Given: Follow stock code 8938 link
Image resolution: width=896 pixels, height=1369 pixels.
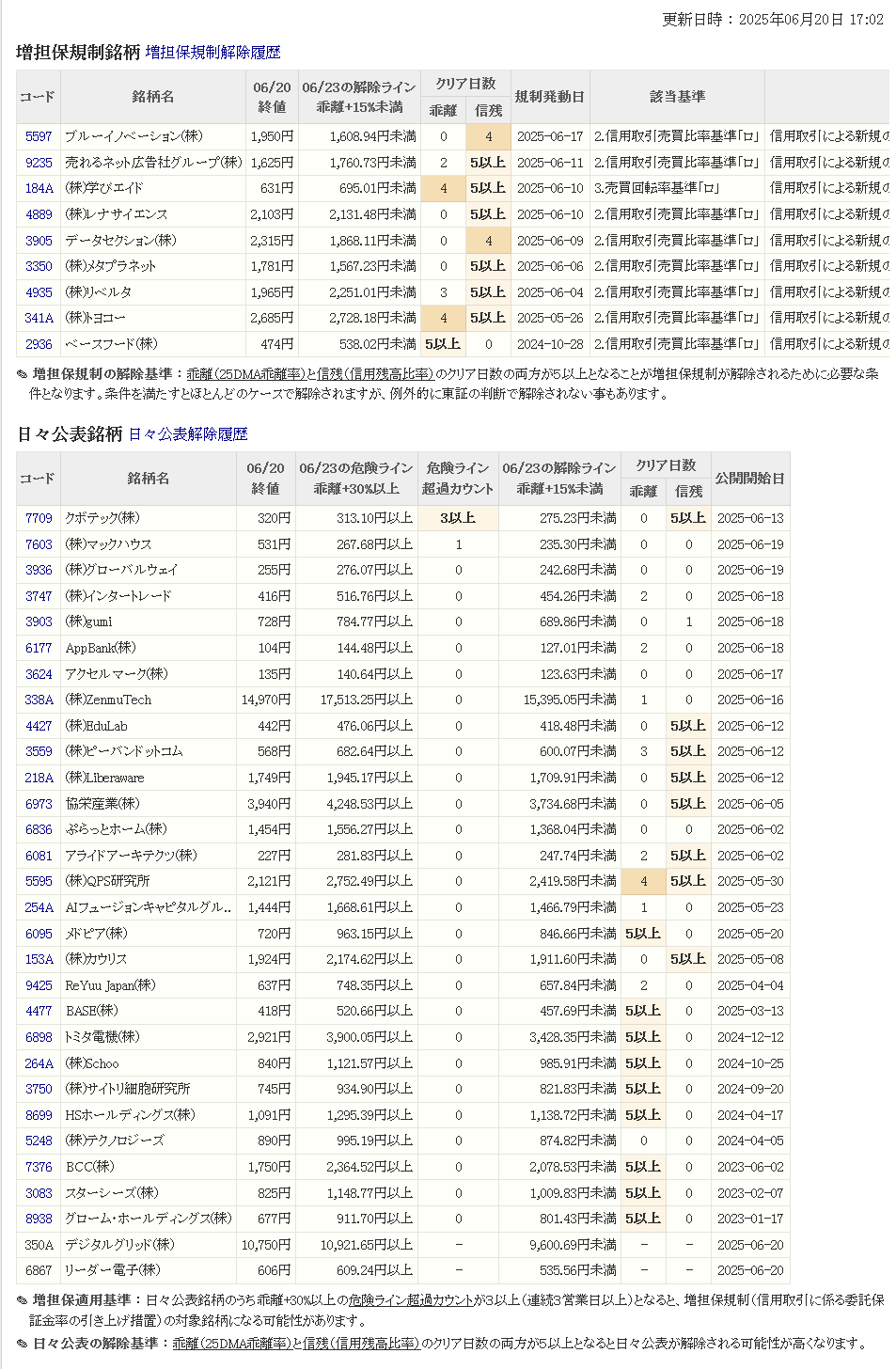Looking at the screenshot, I should (x=39, y=1219).
